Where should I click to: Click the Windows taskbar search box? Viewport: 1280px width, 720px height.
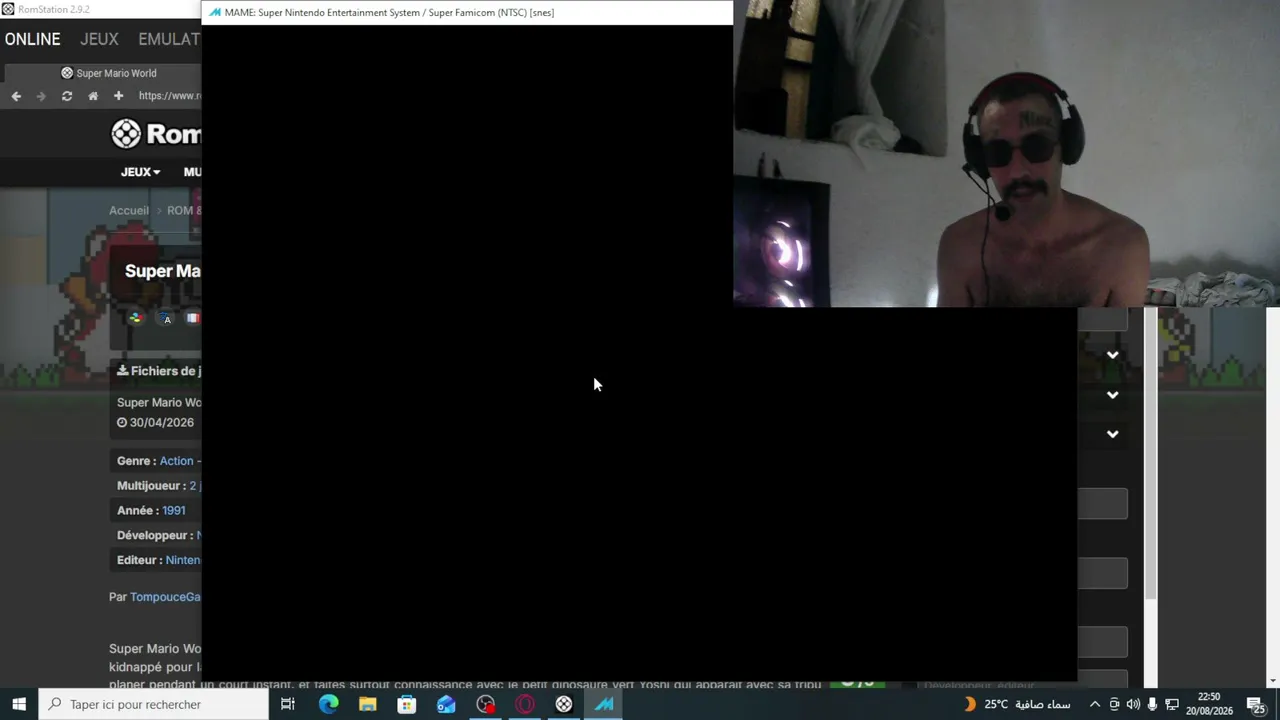(x=154, y=704)
